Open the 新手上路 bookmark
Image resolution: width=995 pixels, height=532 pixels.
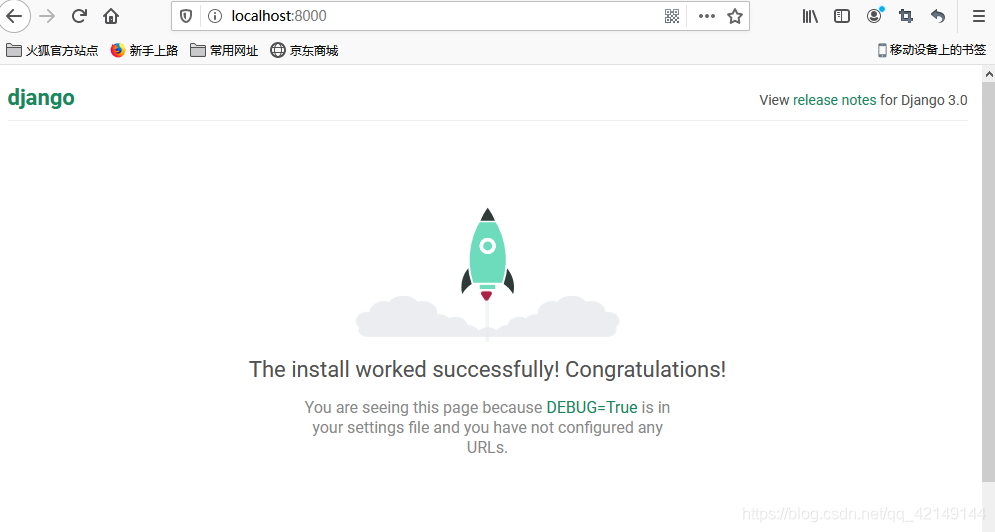pyautogui.click(x=144, y=50)
